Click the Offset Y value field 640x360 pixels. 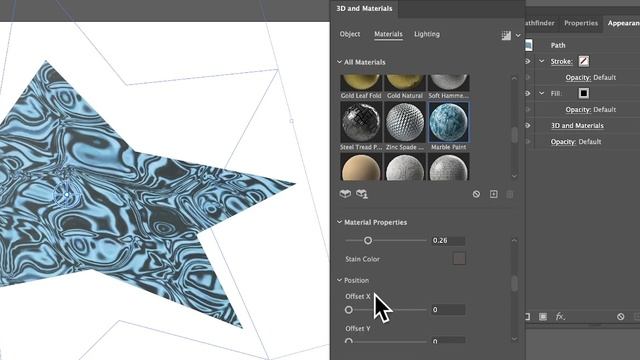(x=448, y=340)
